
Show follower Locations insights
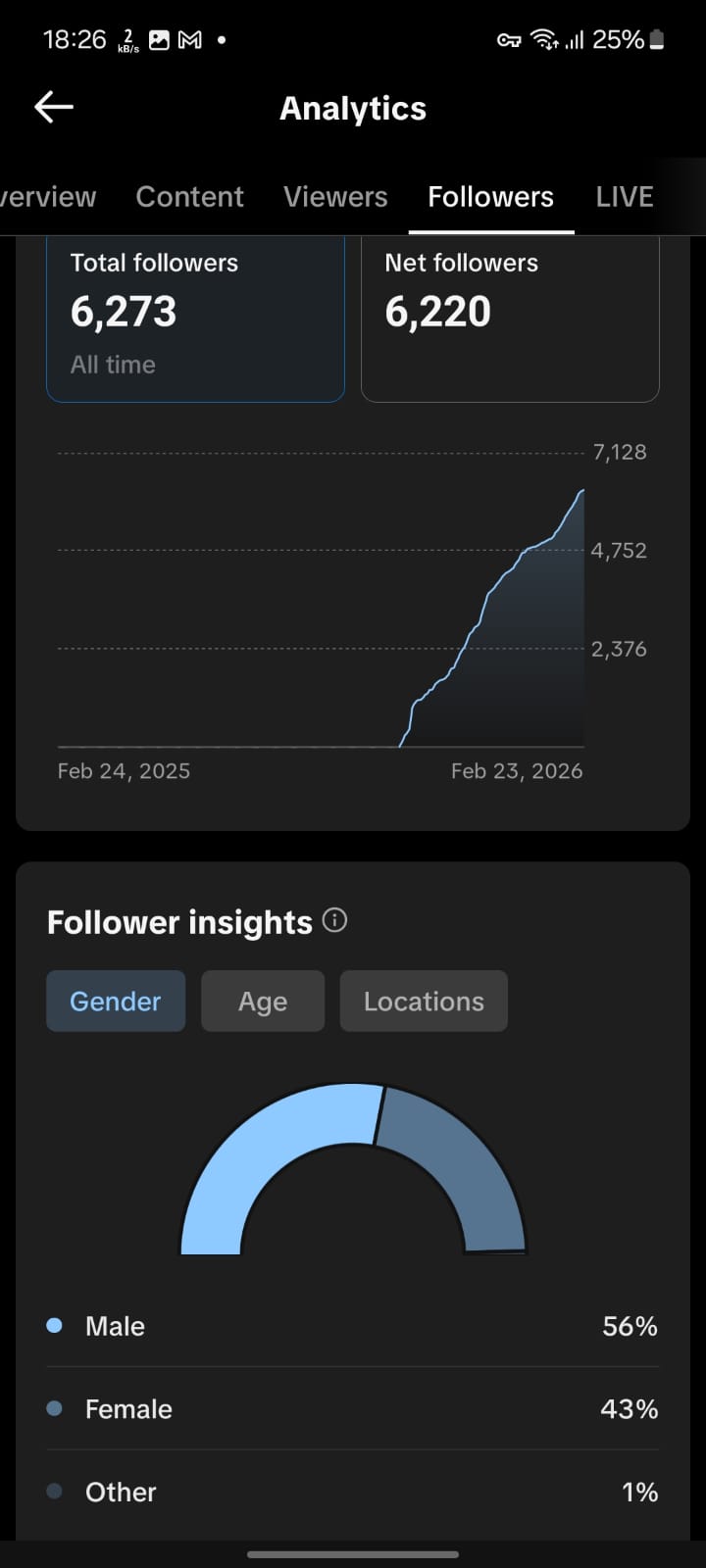(424, 1001)
